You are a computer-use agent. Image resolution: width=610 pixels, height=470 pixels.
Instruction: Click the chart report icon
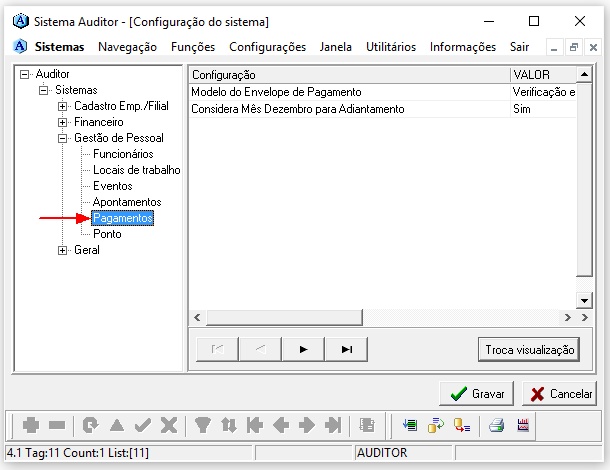pos(523,424)
